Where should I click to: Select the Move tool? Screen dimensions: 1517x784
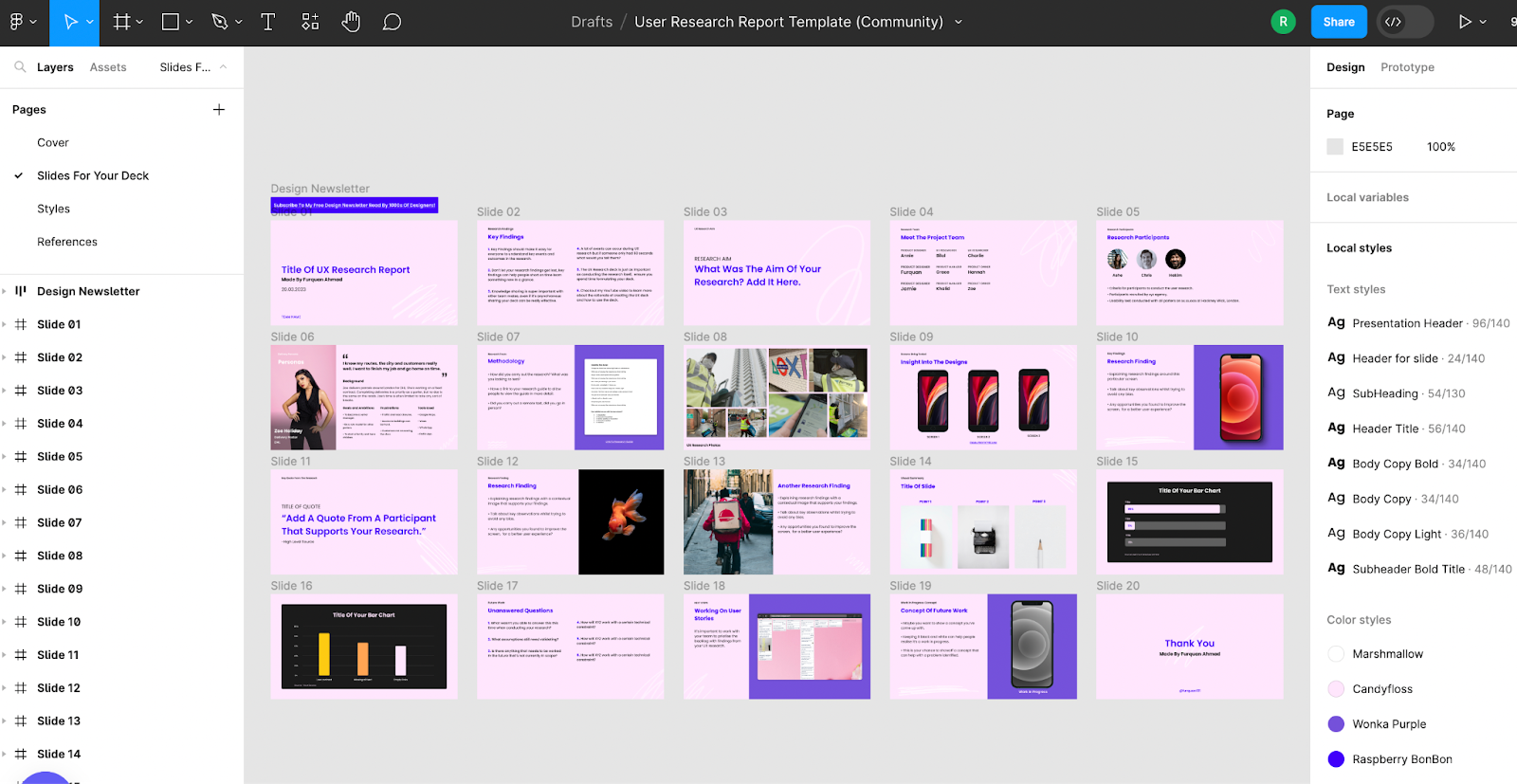[x=70, y=22]
